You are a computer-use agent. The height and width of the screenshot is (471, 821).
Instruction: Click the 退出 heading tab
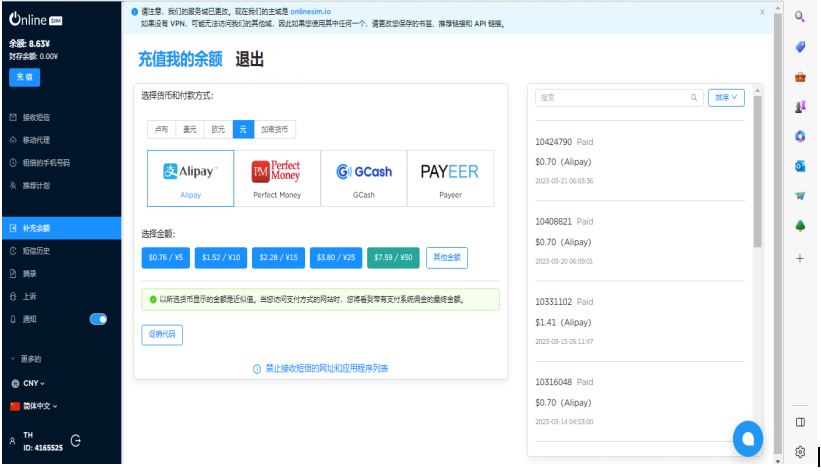click(249, 59)
